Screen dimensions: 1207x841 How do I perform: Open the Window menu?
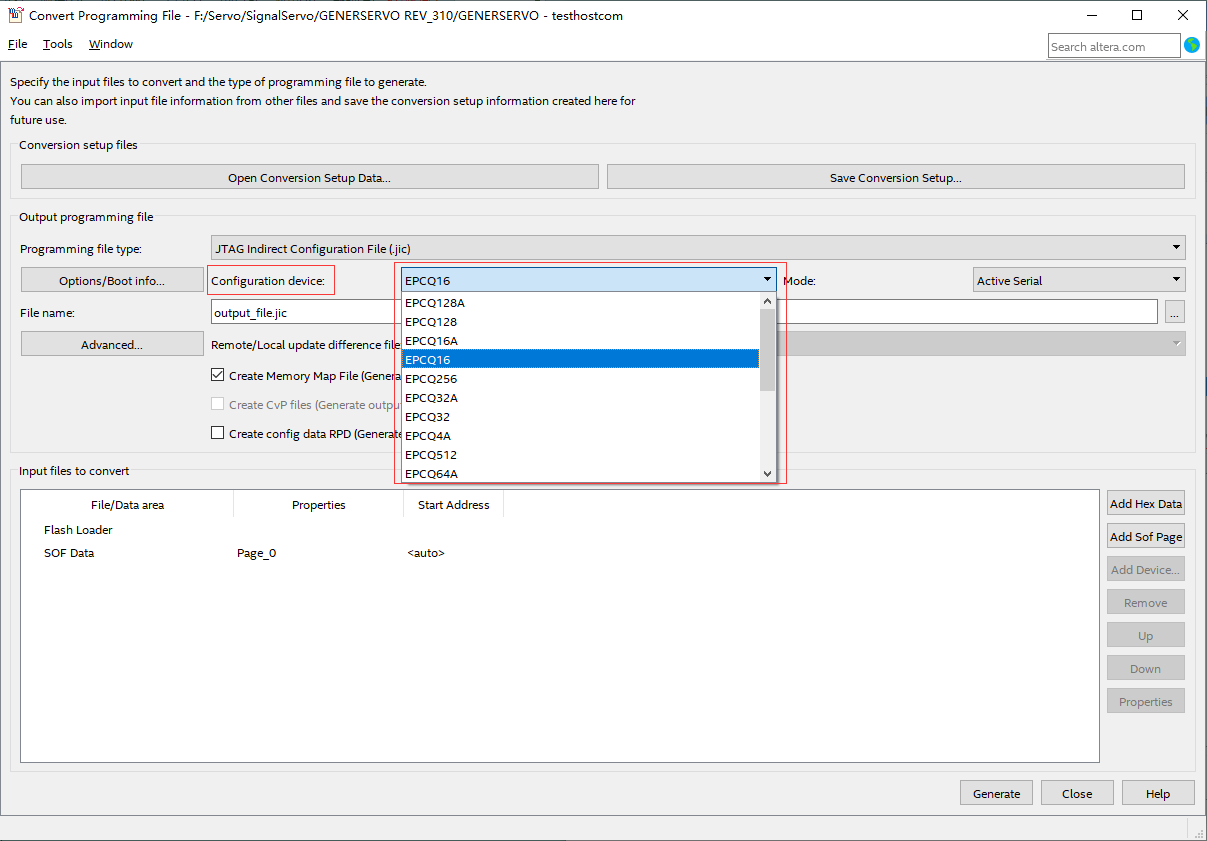(x=111, y=44)
